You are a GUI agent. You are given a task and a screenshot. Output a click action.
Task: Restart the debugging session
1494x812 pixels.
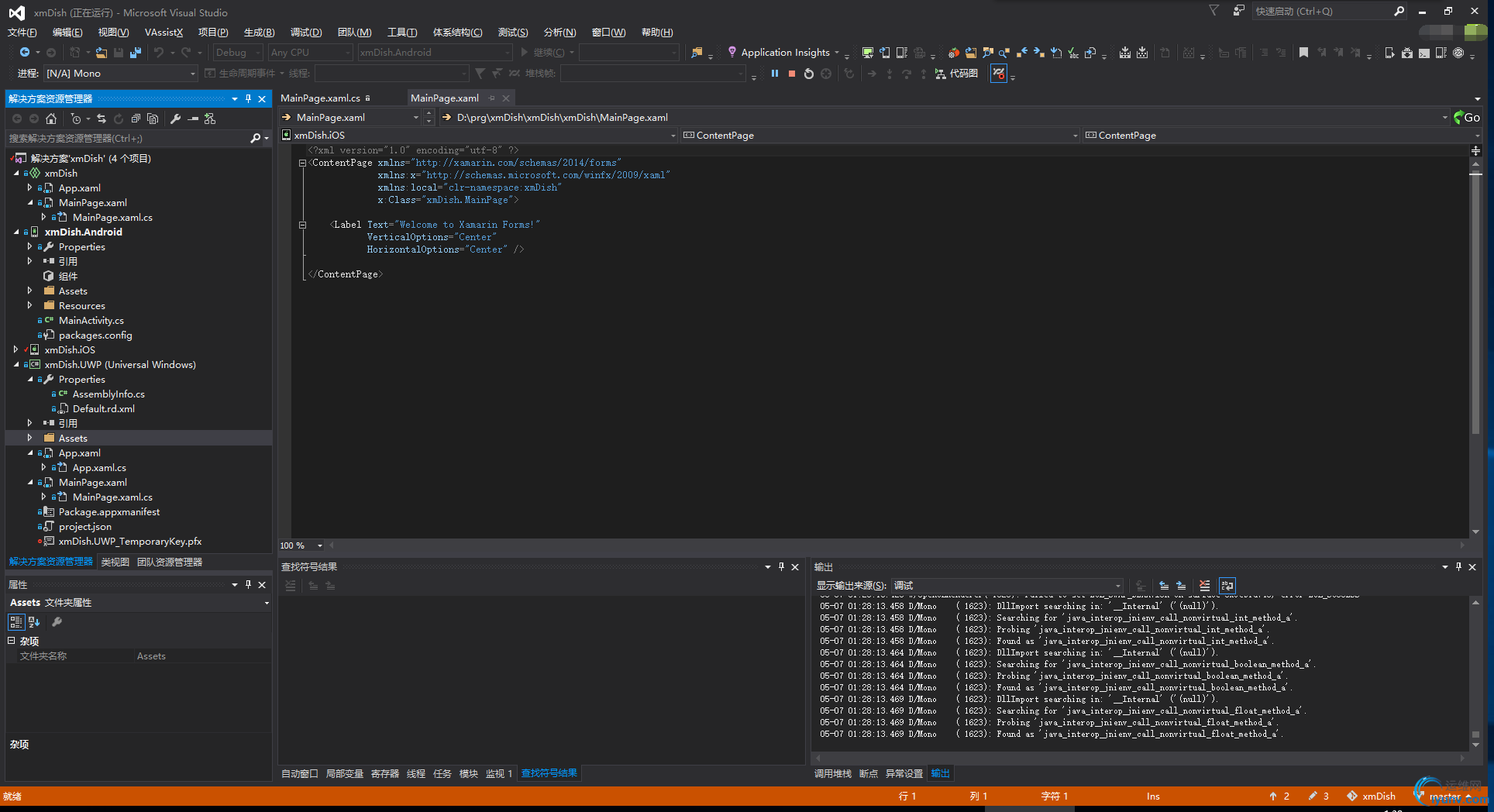point(808,74)
